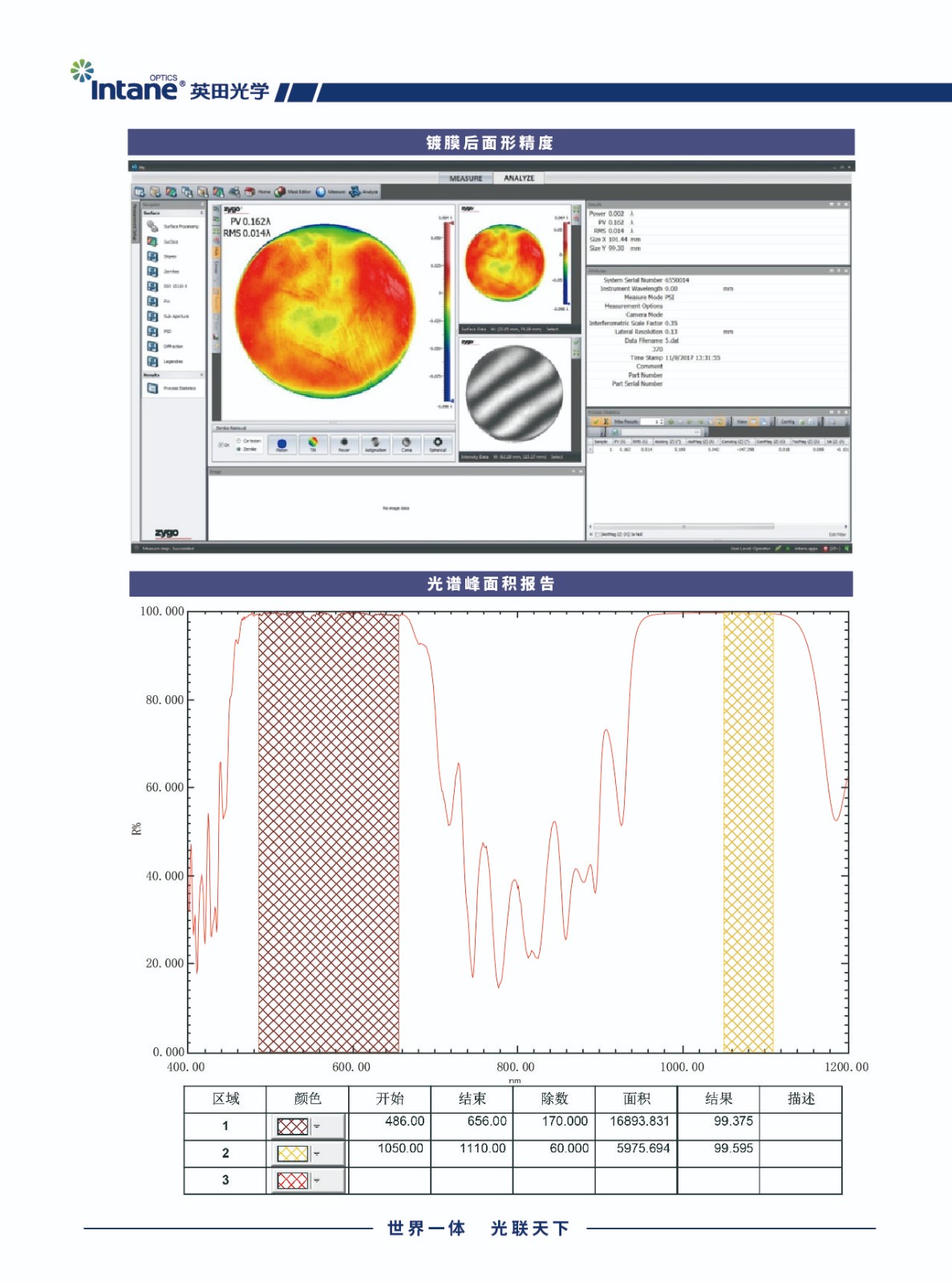Select the Slopes navigator item
Viewport: 952px width, 1283px height.
point(161,257)
